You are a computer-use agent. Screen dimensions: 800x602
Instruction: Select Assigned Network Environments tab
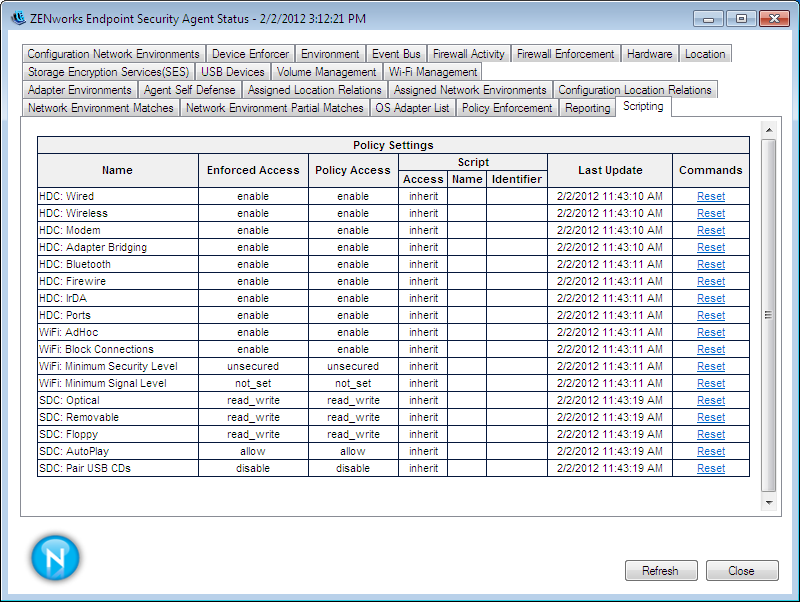(x=470, y=90)
